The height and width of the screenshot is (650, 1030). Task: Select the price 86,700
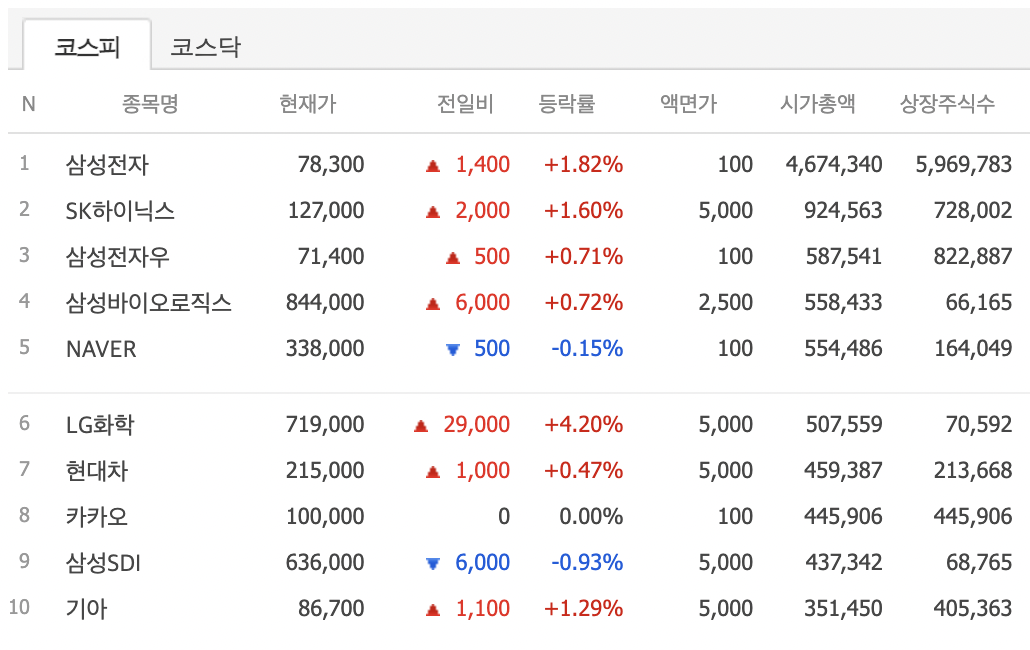[331, 608]
